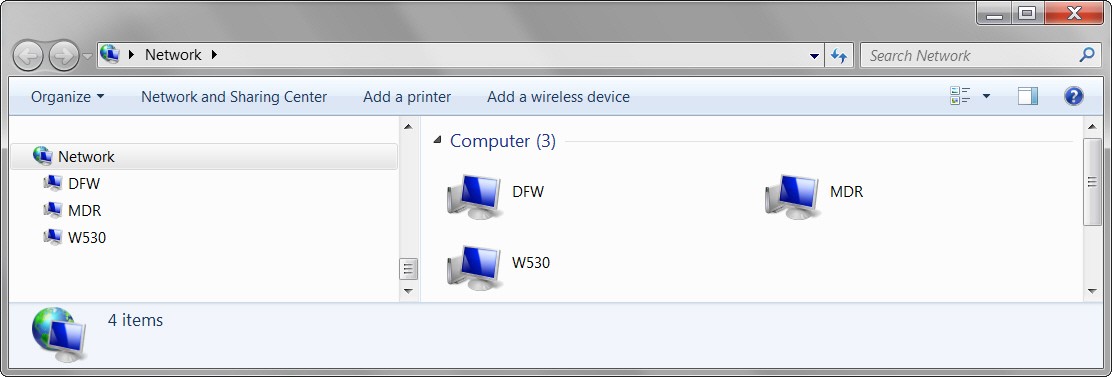Select the DFW computer icon in file list

pos(474,196)
